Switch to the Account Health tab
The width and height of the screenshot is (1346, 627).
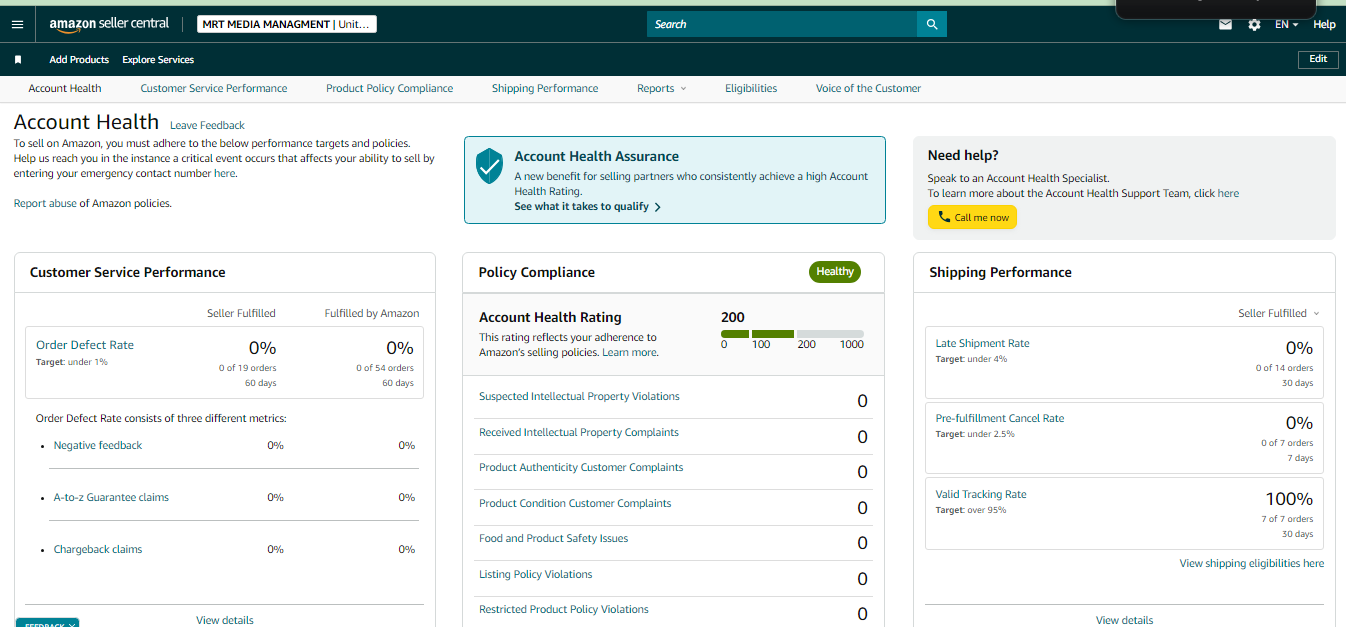(x=65, y=88)
